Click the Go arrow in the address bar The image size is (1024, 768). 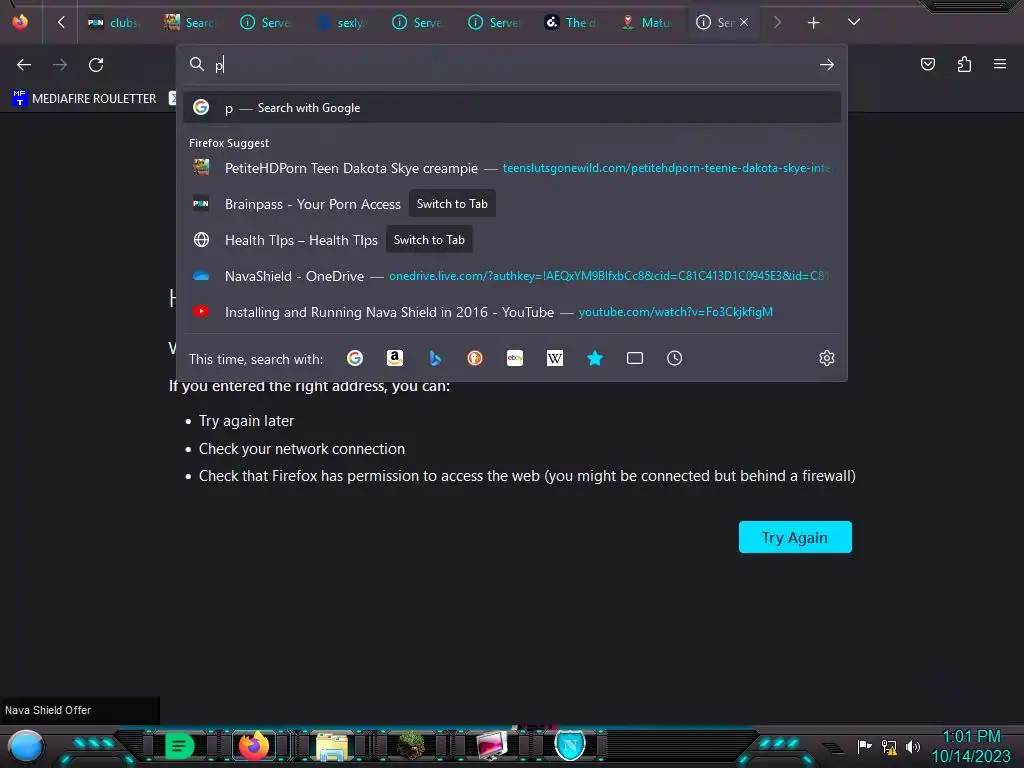827,65
